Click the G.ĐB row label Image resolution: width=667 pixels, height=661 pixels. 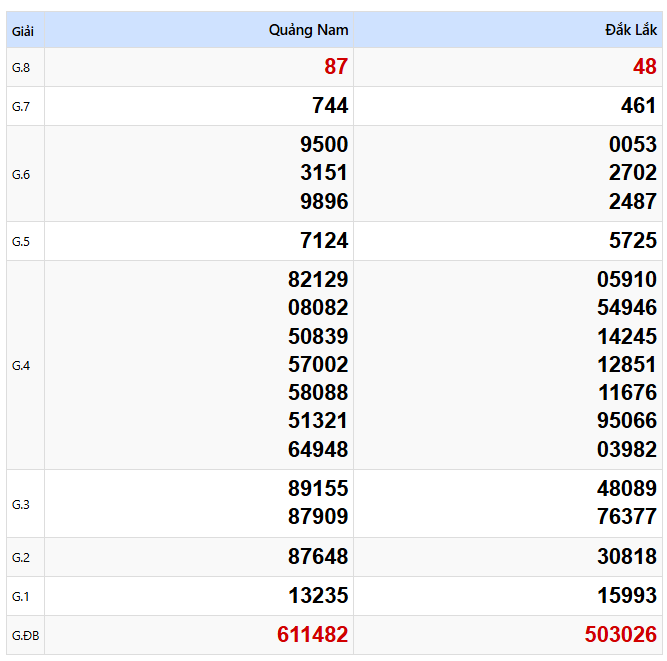(x=26, y=635)
